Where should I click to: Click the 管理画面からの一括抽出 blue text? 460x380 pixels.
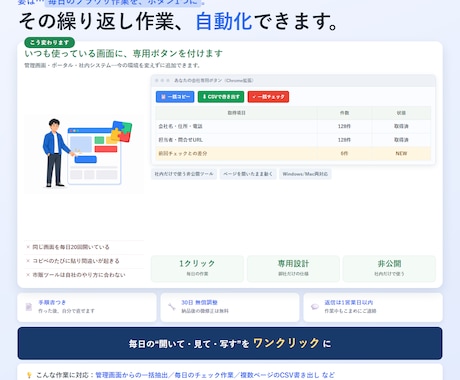click(131, 375)
